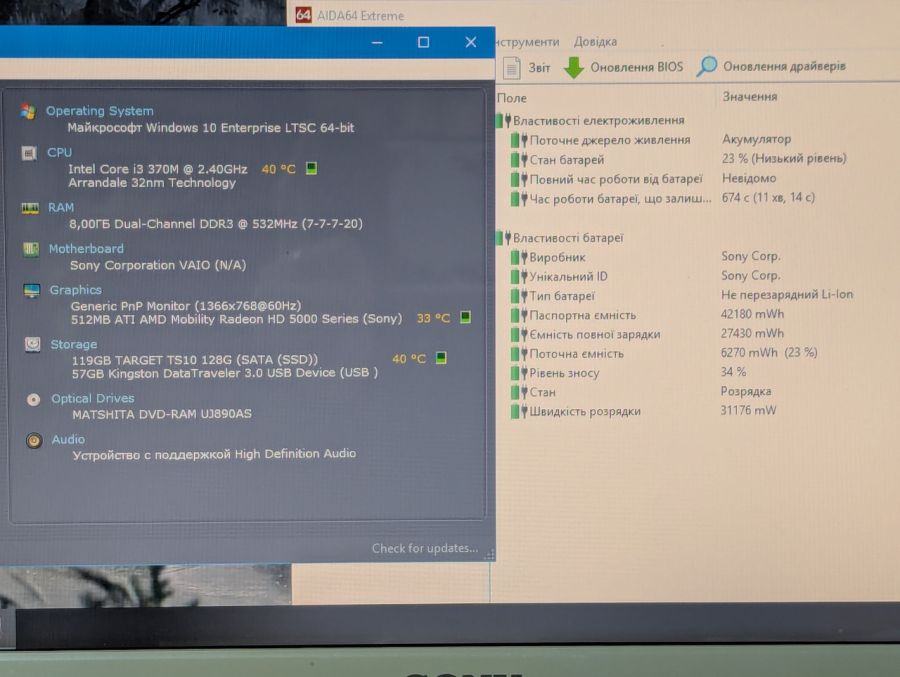900x677 pixels.
Task: Click the Поле column header
Action: click(512, 98)
